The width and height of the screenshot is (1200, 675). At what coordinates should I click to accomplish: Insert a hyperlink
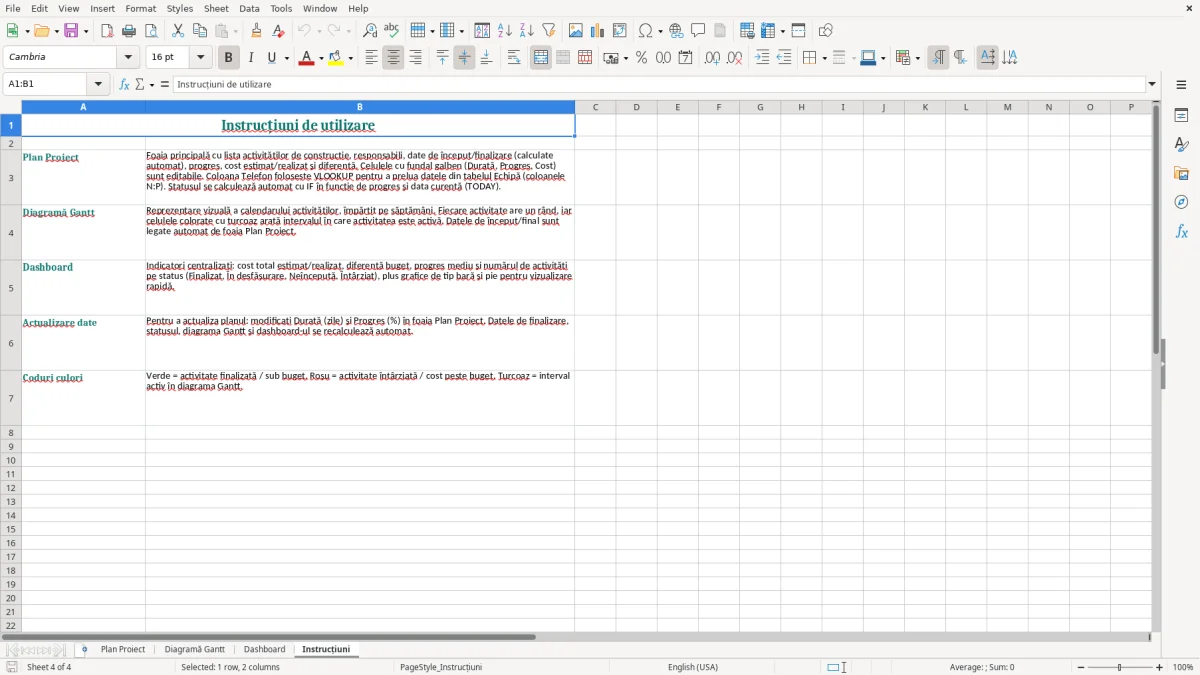pos(676,31)
